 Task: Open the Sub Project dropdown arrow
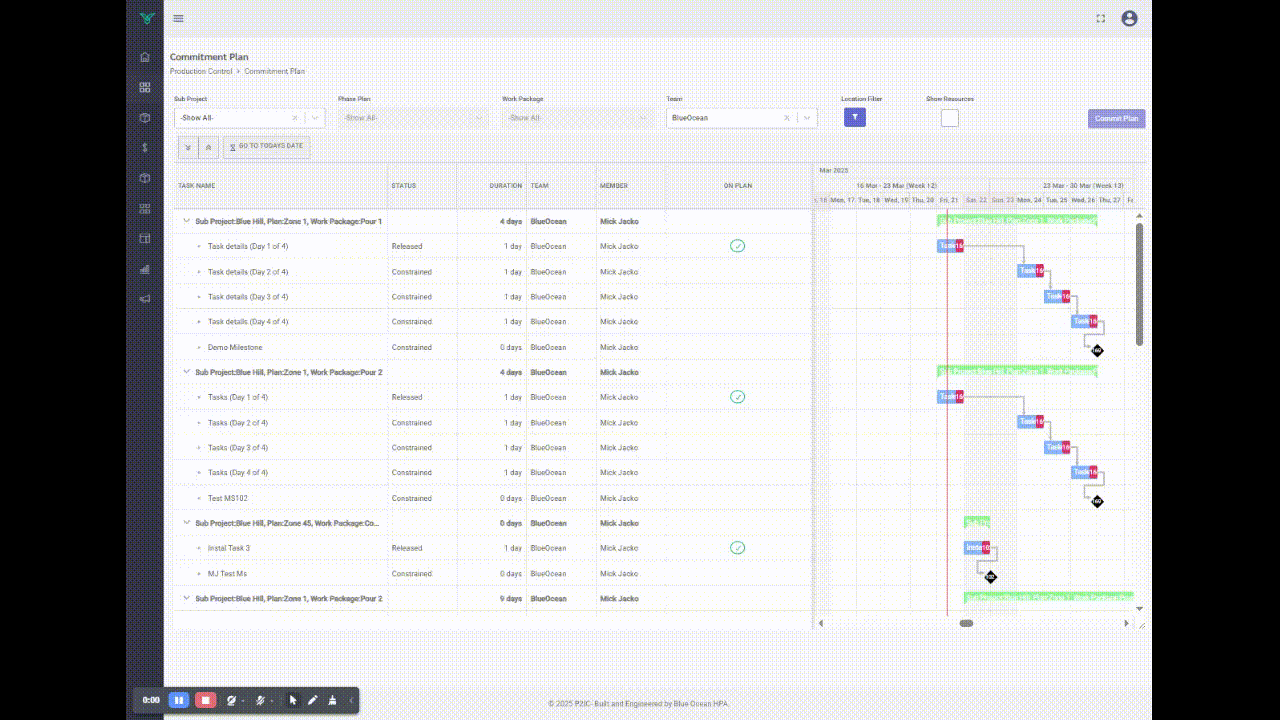pyautogui.click(x=316, y=118)
